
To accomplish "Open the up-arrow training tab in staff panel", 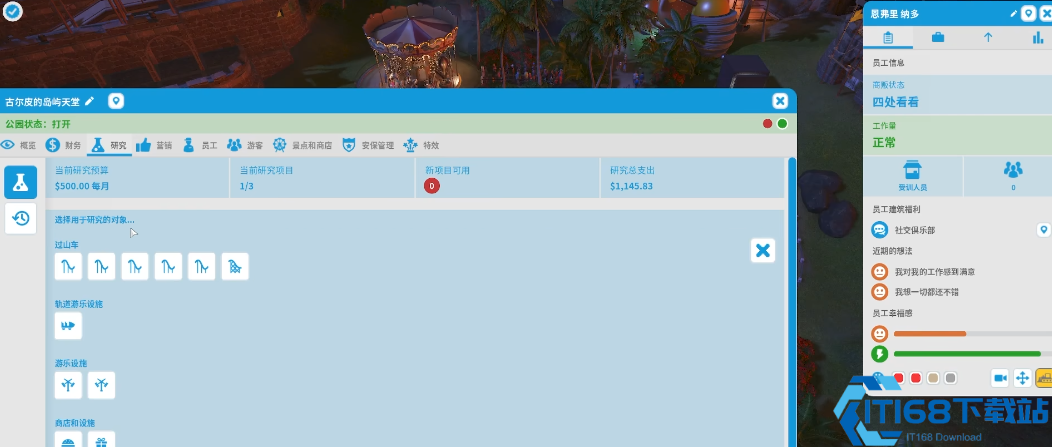I will click(988, 38).
